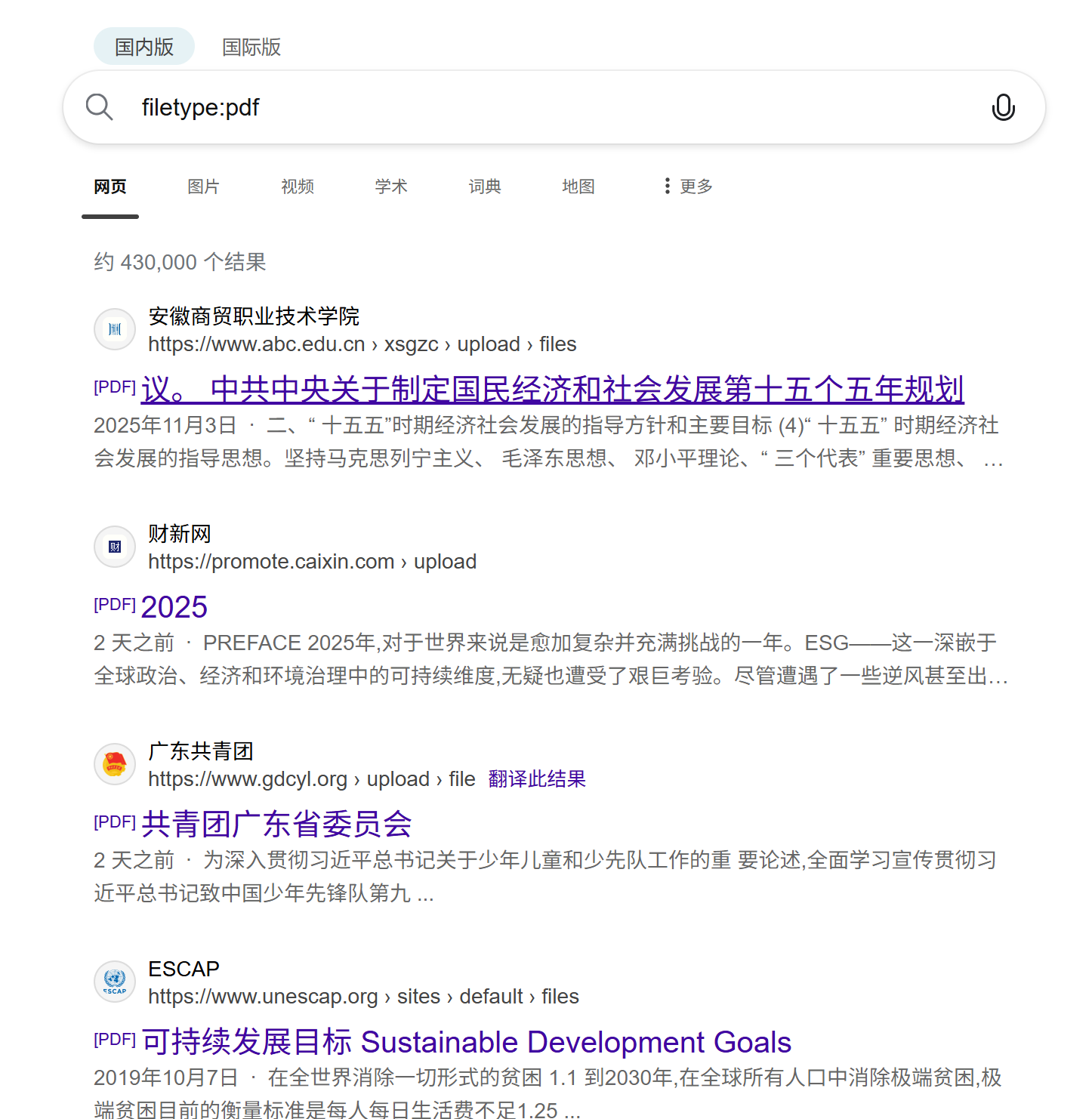Select the 视频 tab
The image size is (1092, 1119).
[x=298, y=186]
